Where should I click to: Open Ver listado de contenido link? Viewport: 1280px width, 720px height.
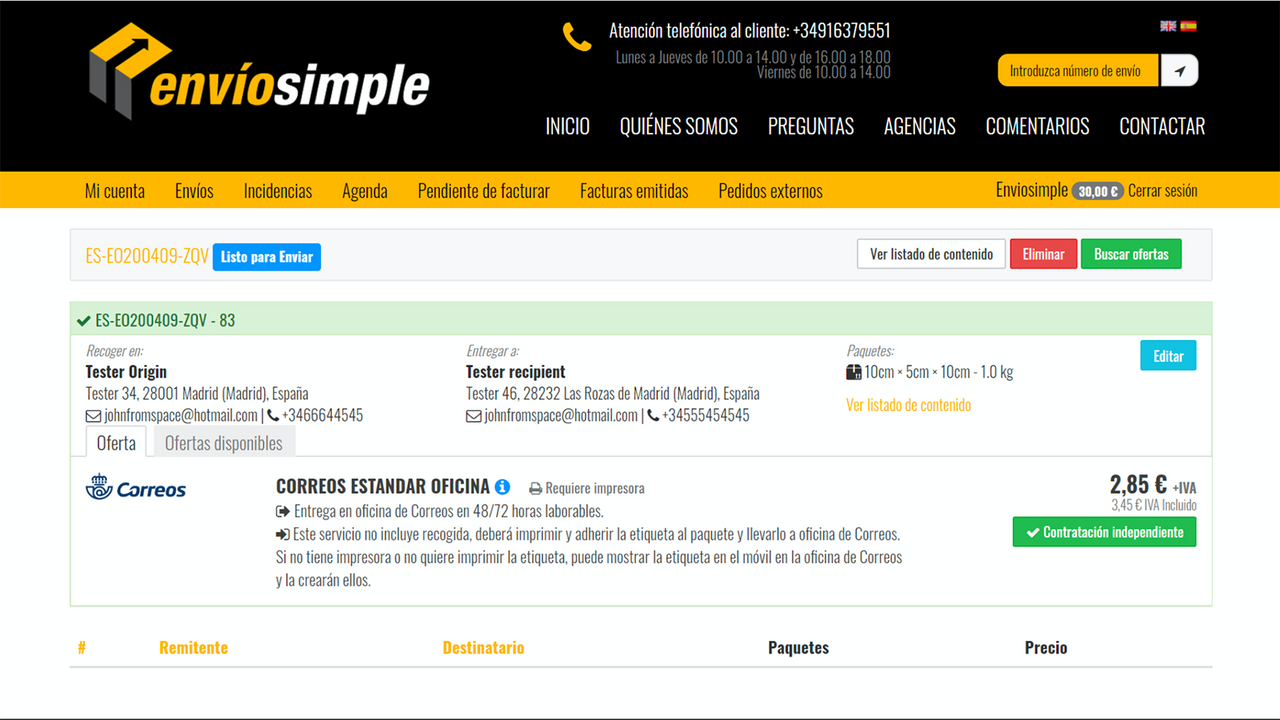(908, 405)
